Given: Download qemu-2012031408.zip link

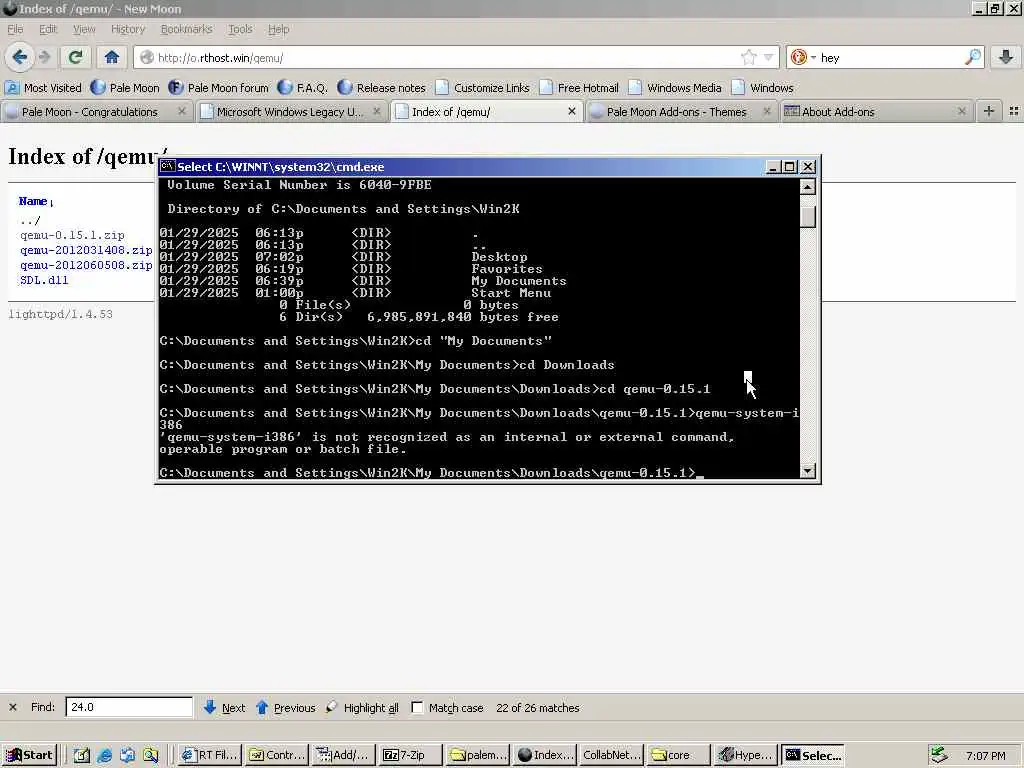Looking at the screenshot, I should (x=86, y=250).
